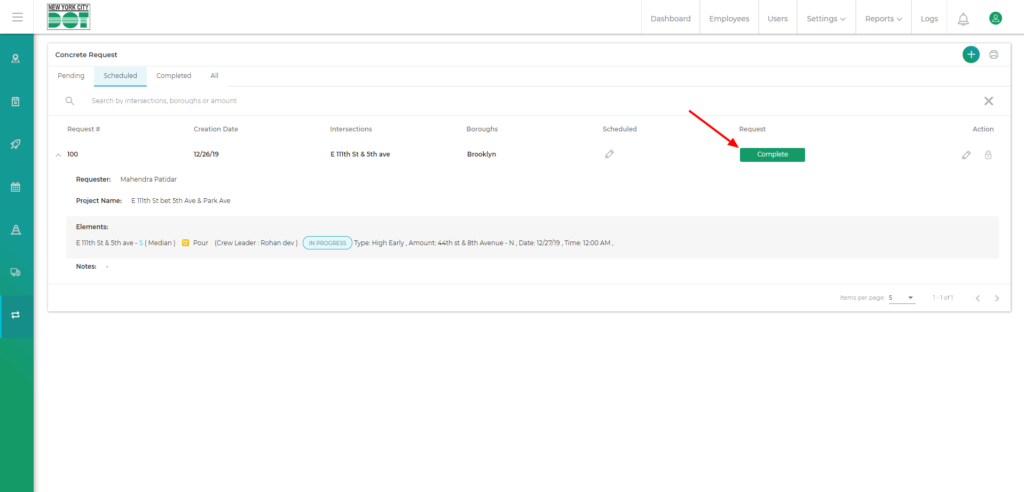
Task: Go to the Dashboard link
Action: pyautogui.click(x=670, y=18)
